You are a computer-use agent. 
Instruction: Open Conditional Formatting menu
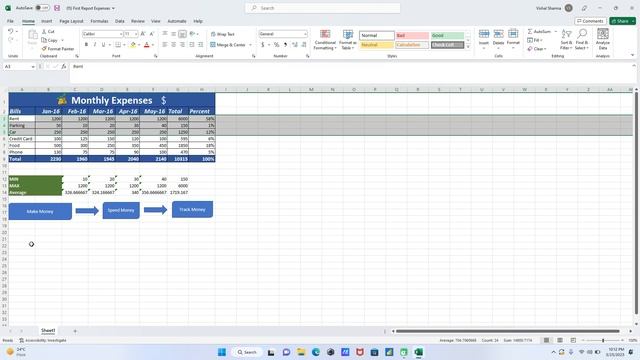point(325,40)
